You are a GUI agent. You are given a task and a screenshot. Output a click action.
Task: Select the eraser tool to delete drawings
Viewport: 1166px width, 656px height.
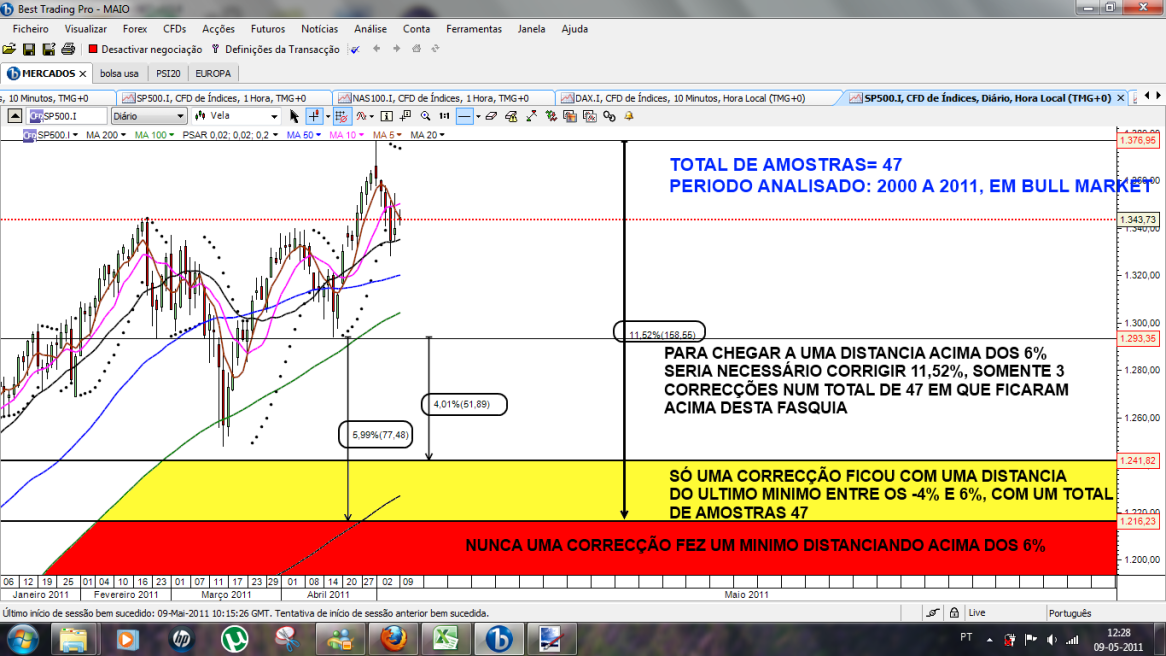491,117
